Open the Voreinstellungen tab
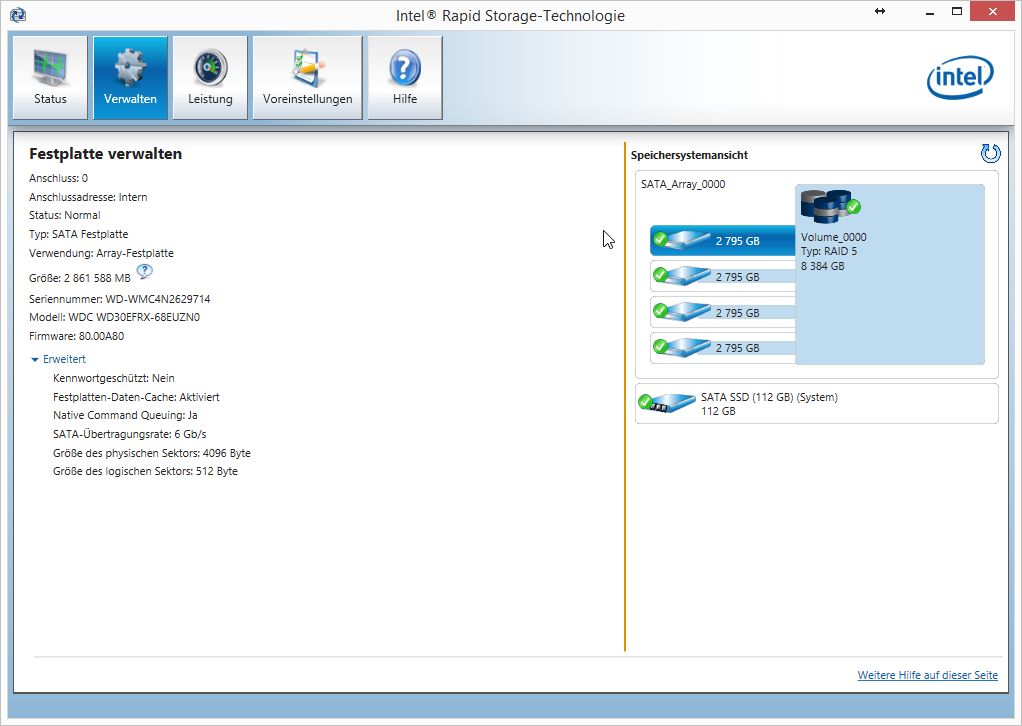 (x=308, y=78)
